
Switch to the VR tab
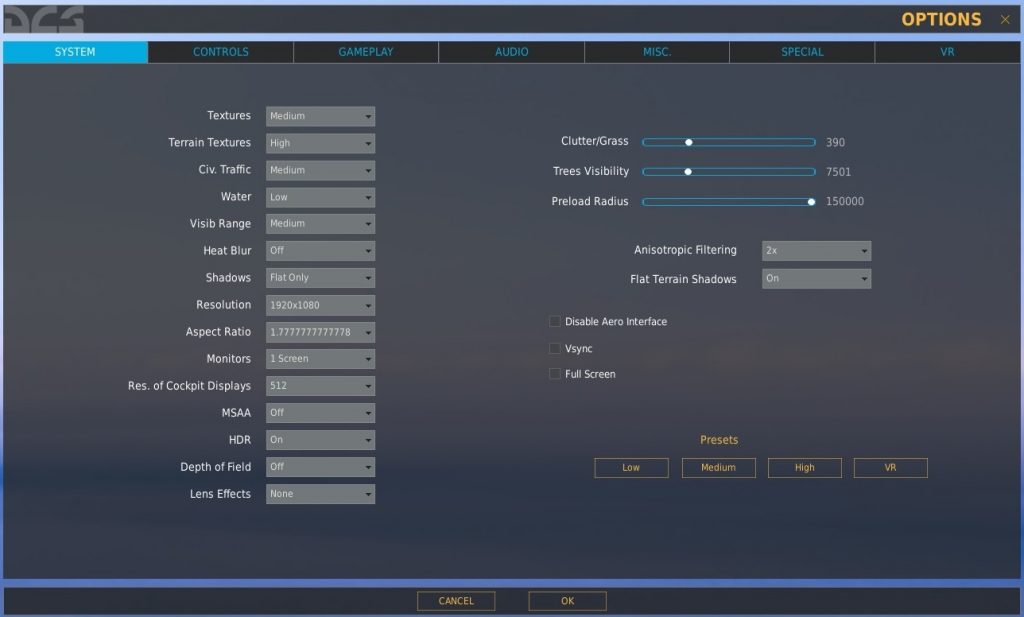point(947,51)
